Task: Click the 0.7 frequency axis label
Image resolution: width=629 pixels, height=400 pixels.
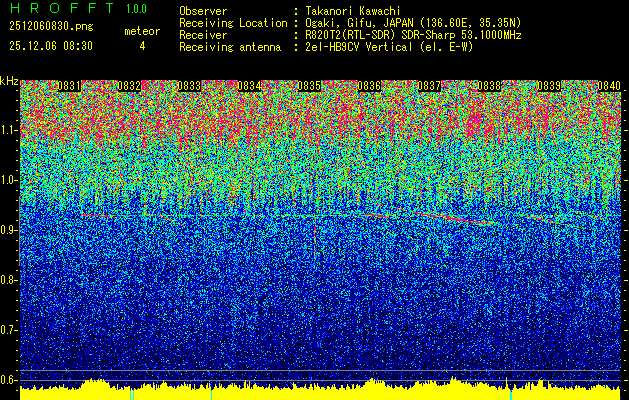Action: 9,330
